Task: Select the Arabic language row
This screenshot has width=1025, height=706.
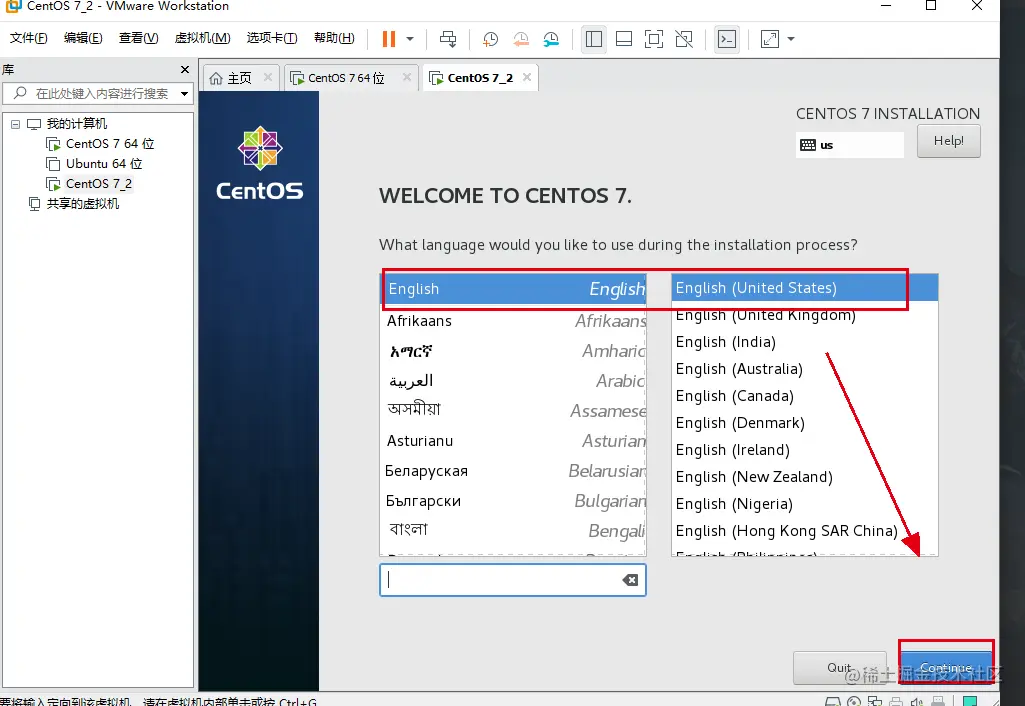Action: tap(515, 381)
